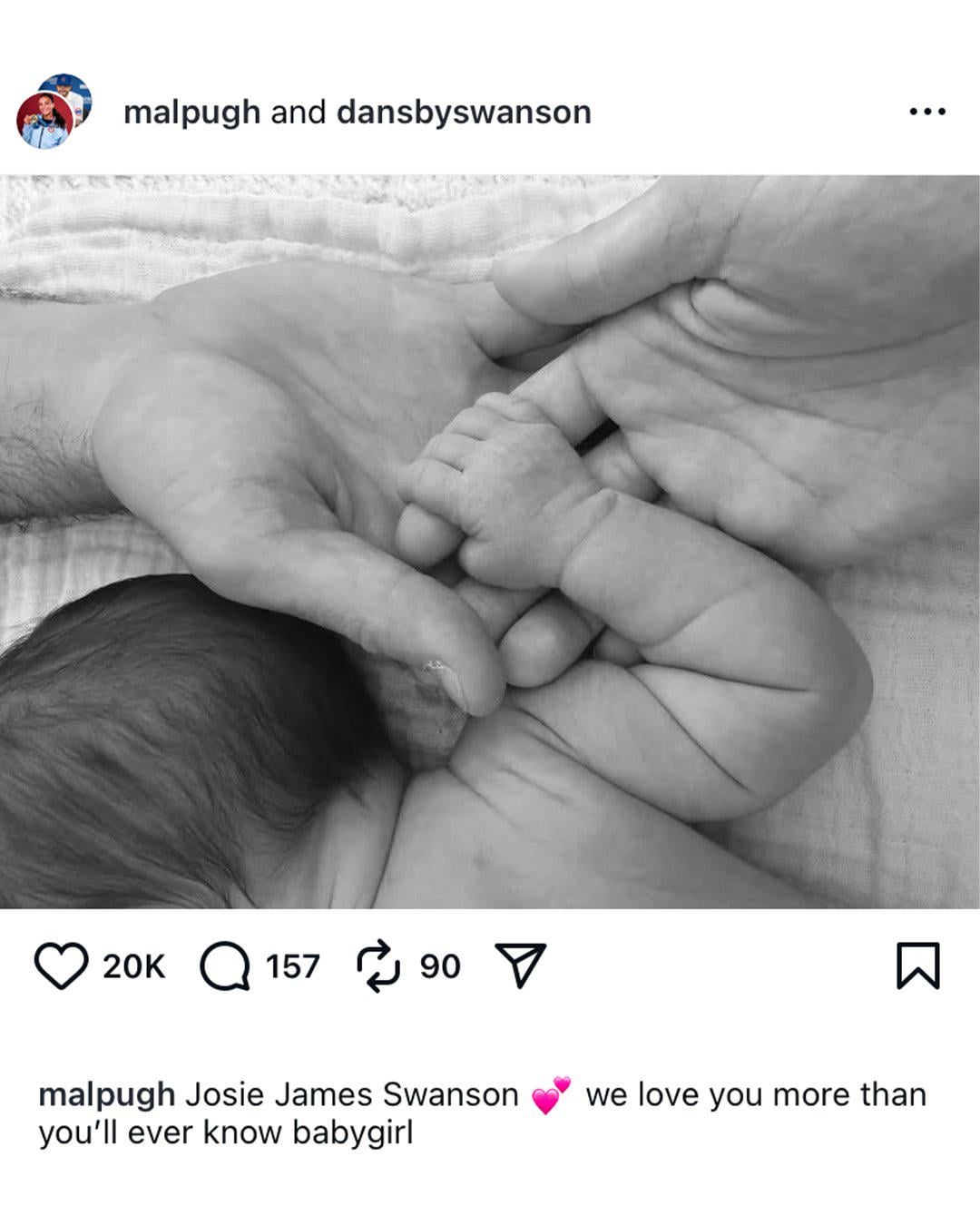View the 90 reposts count
Screen dimensions: 980x1225
coord(440,967)
